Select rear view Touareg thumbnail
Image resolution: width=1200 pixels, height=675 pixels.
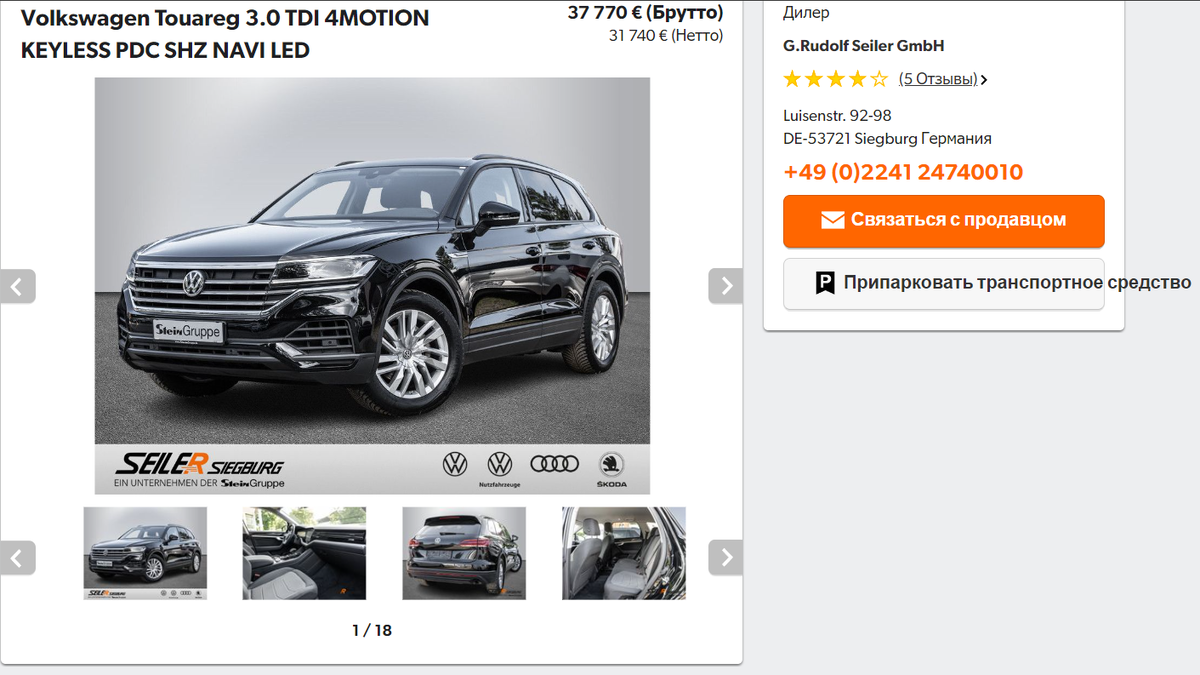464,553
